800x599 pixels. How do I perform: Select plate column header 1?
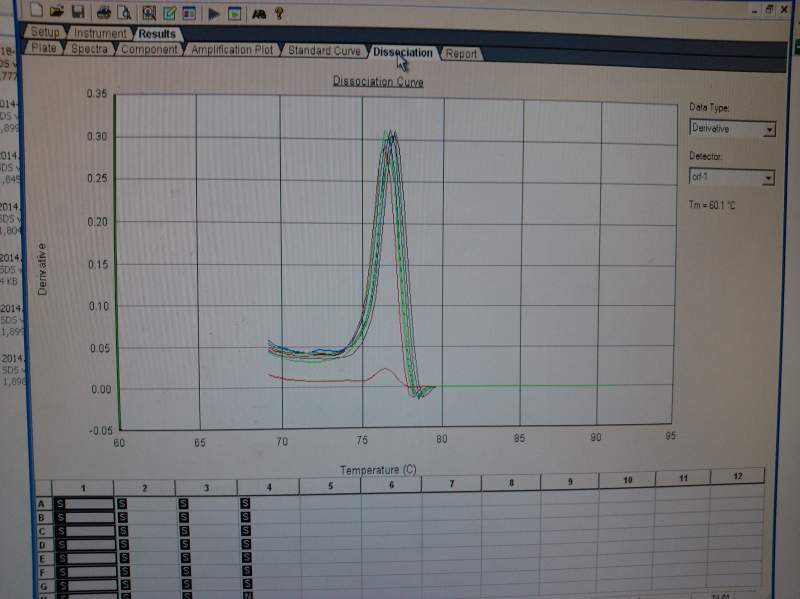pyautogui.click(x=83, y=488)
